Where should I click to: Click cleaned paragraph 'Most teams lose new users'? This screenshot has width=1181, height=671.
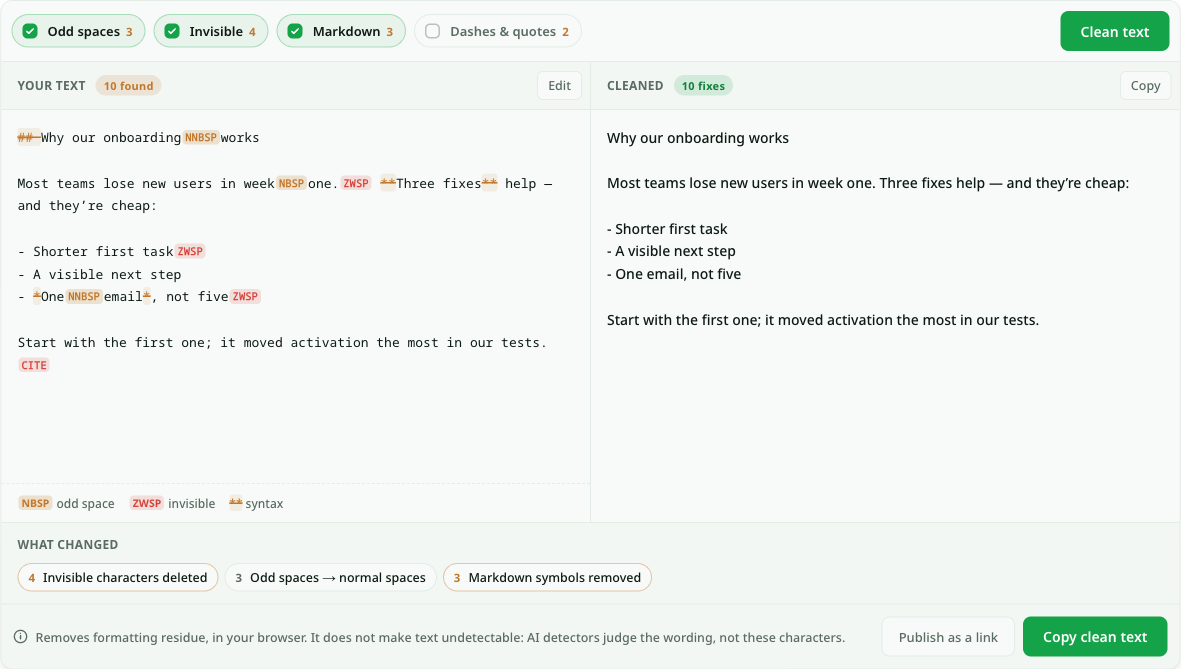pyautogui.click(x=868, y=183)
